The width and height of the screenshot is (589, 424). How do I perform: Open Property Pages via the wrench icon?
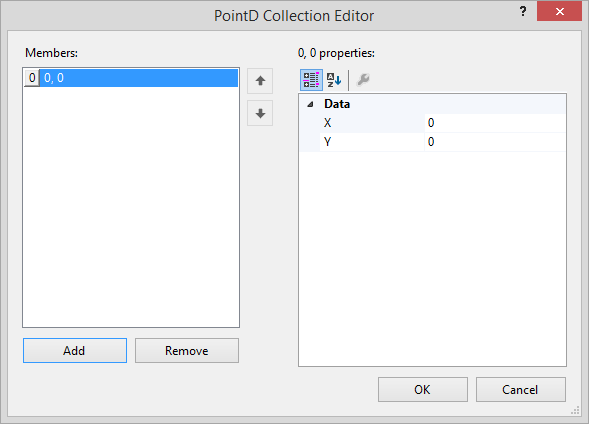(363, 80)
